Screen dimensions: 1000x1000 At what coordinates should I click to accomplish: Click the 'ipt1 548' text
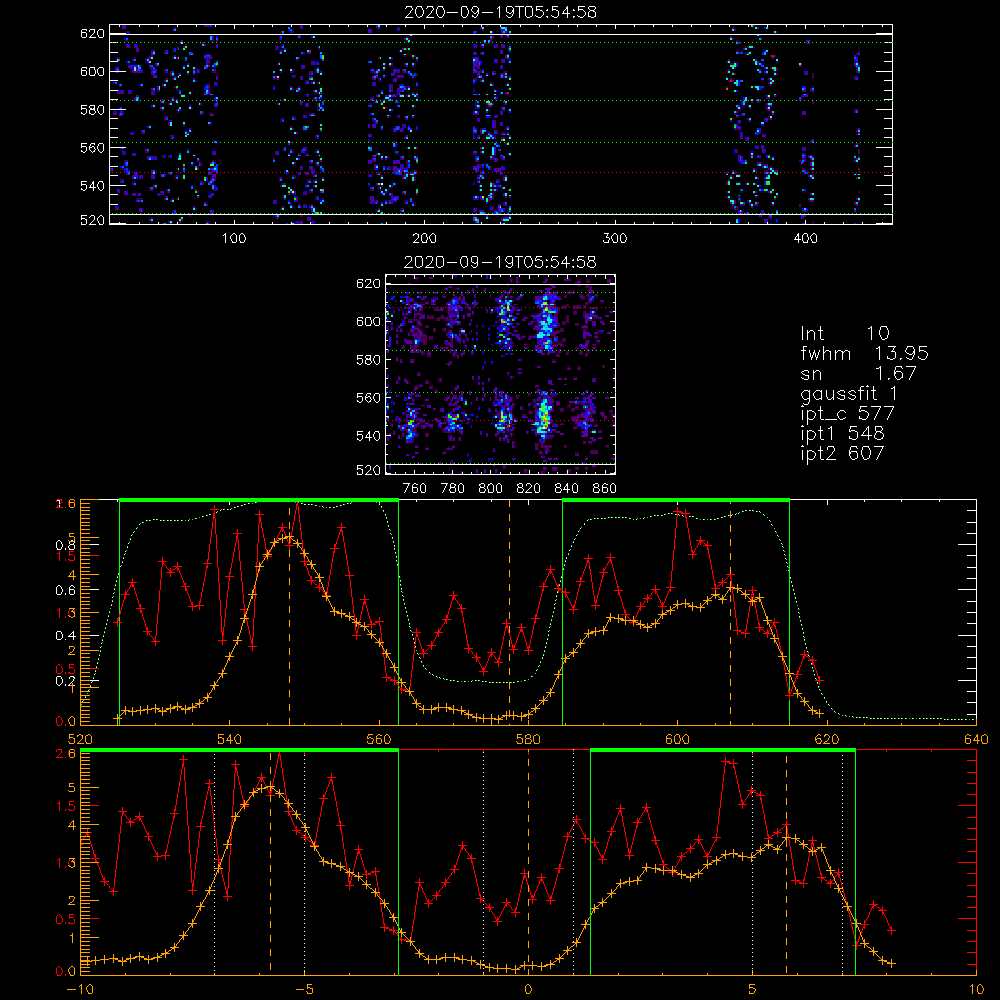[842, 434]
